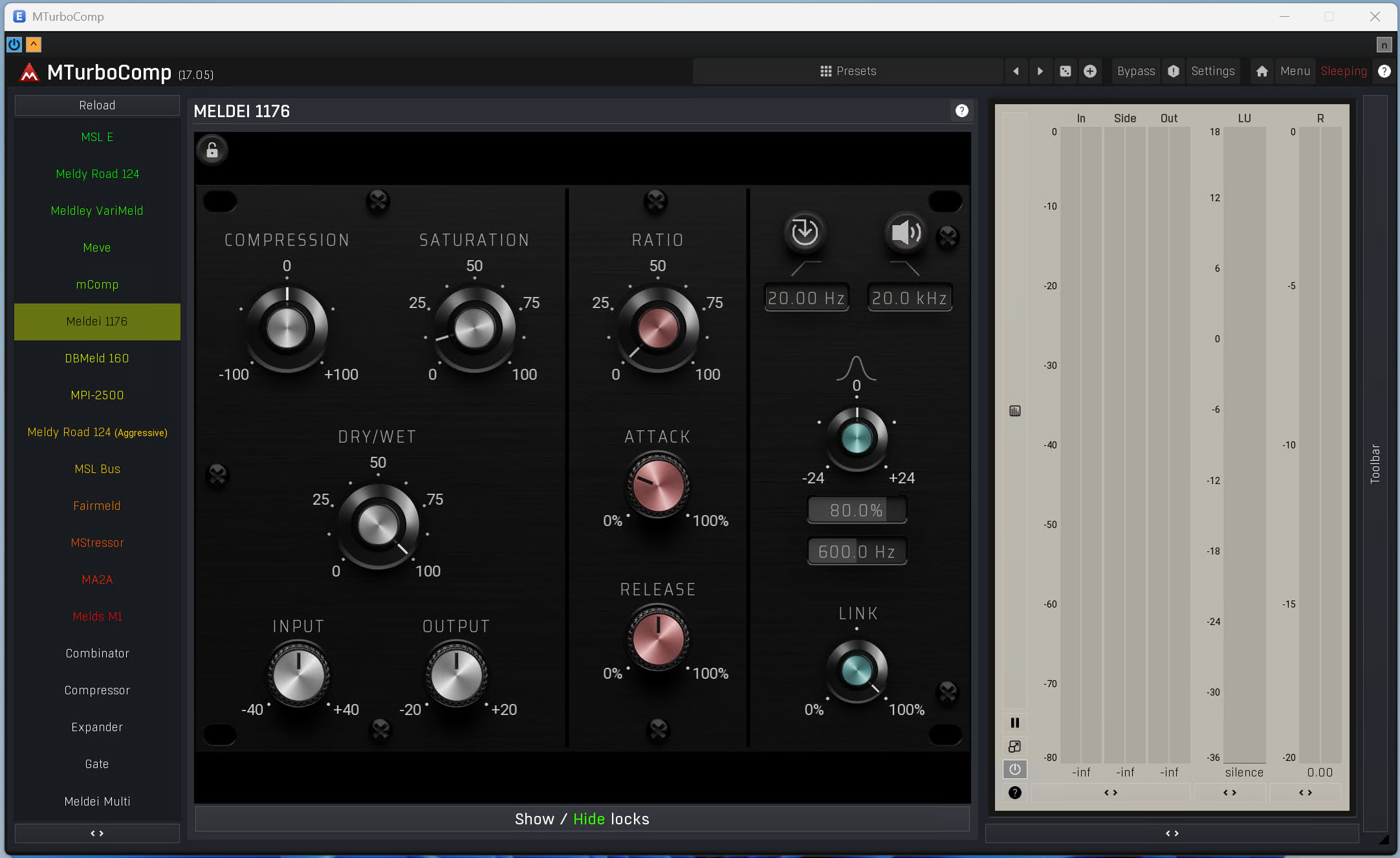Select the Meldei Multi device
1400x858 pixels.
pyautogui.click(x=97, y=801)
